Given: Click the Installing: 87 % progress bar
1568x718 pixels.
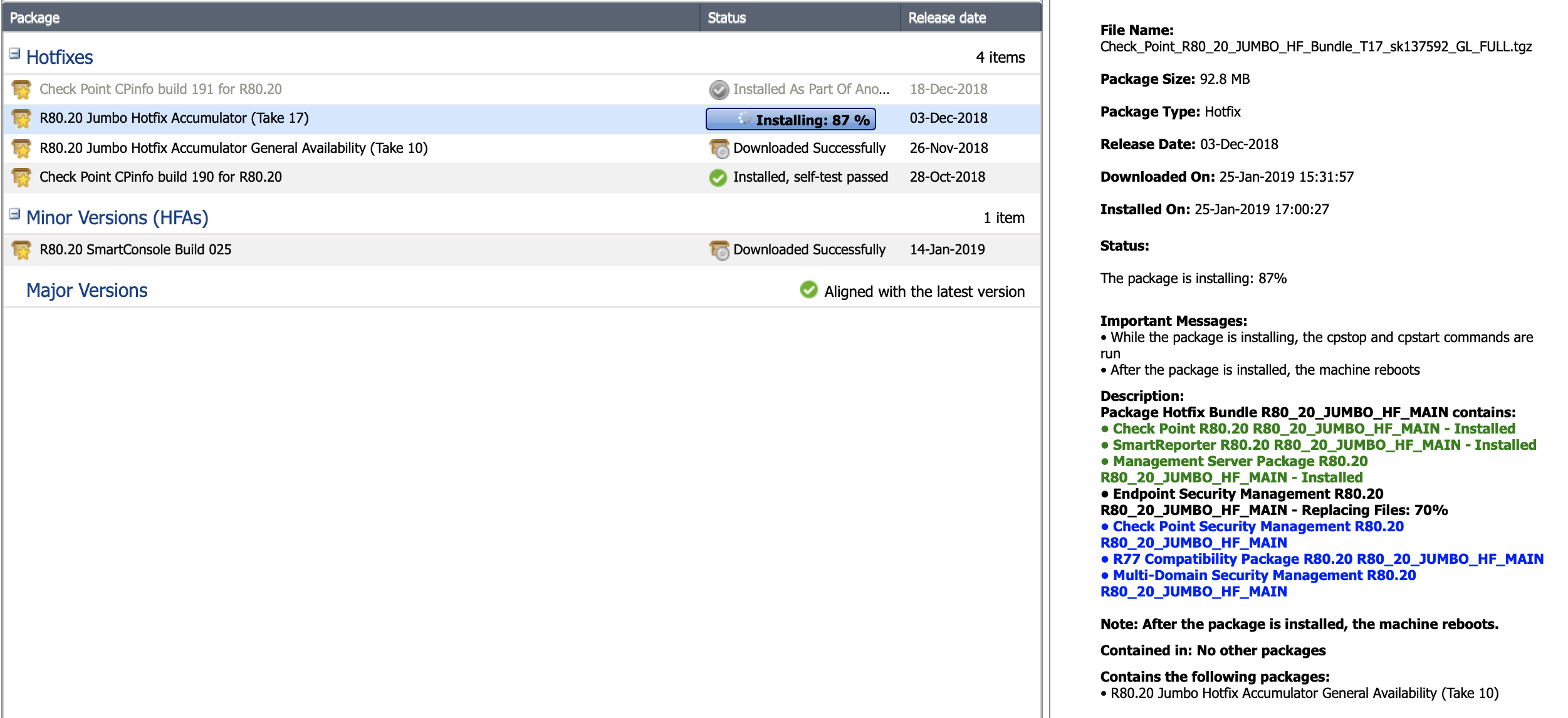Looking at the screenshot, I should coord(791,119).
